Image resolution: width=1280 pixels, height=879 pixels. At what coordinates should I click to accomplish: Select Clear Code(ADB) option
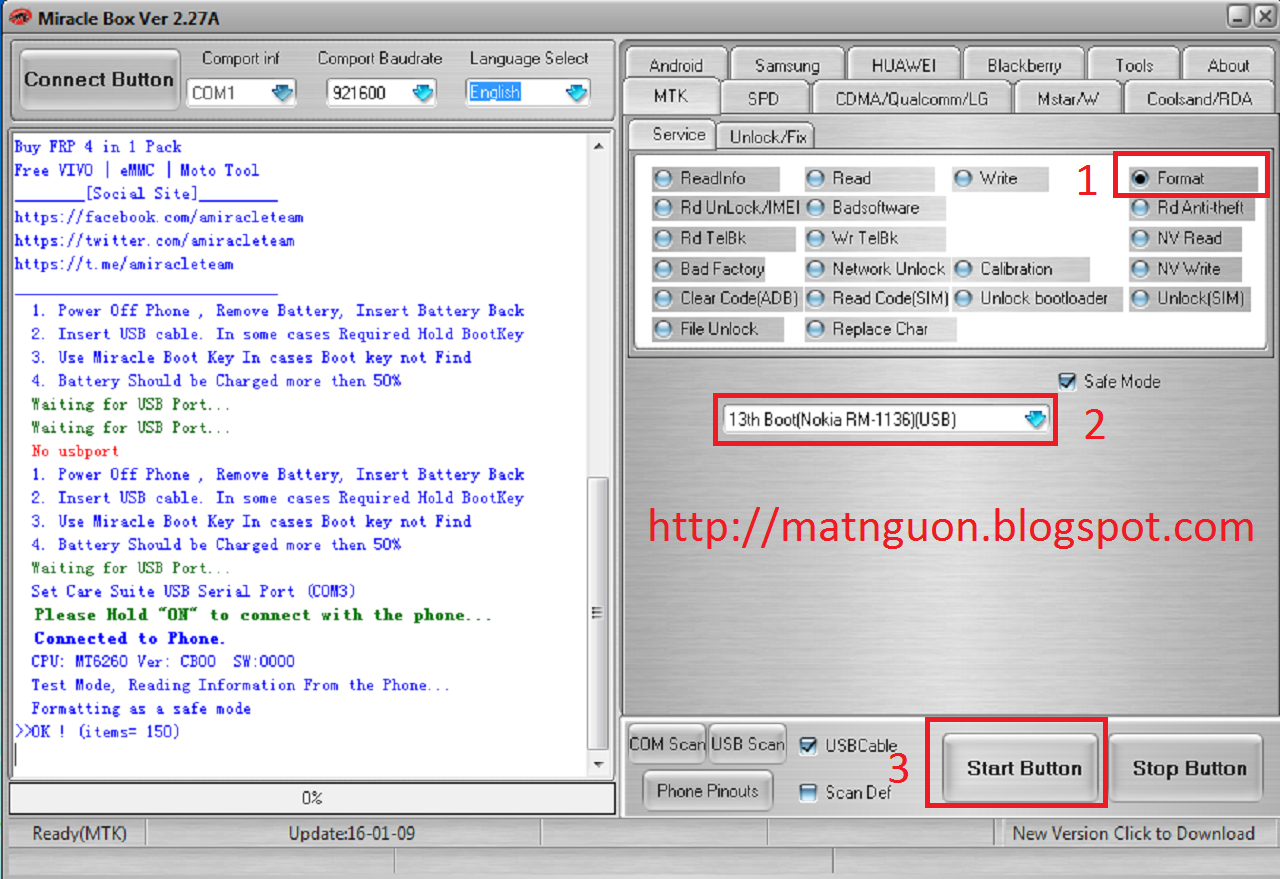726,298
